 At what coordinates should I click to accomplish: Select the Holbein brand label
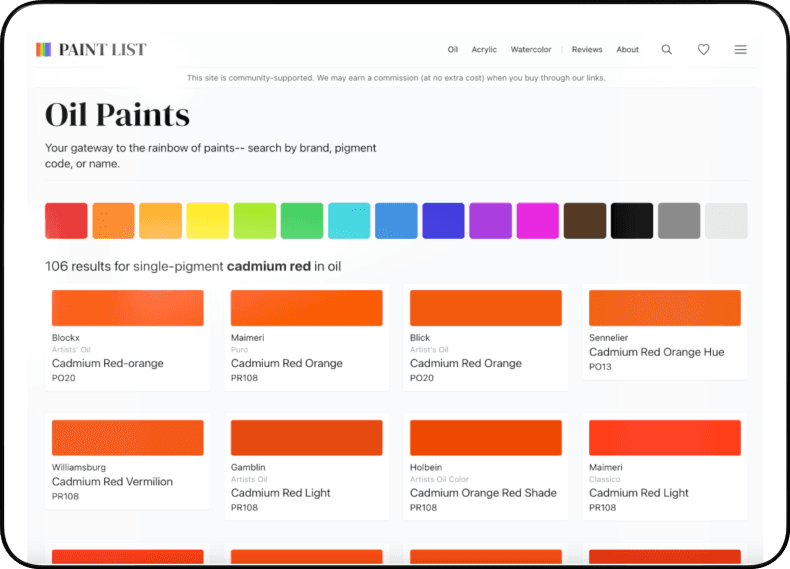(426, 467)
